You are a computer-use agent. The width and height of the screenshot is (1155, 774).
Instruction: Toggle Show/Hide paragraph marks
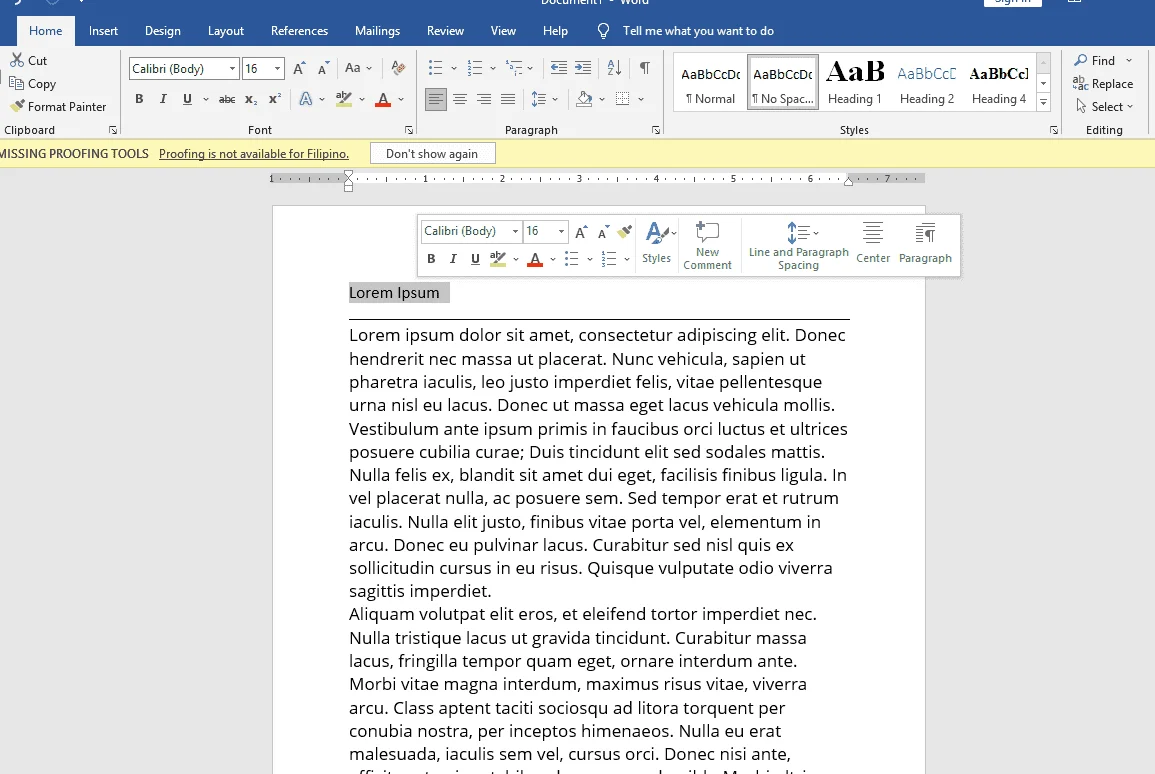[x=645, y=68]
